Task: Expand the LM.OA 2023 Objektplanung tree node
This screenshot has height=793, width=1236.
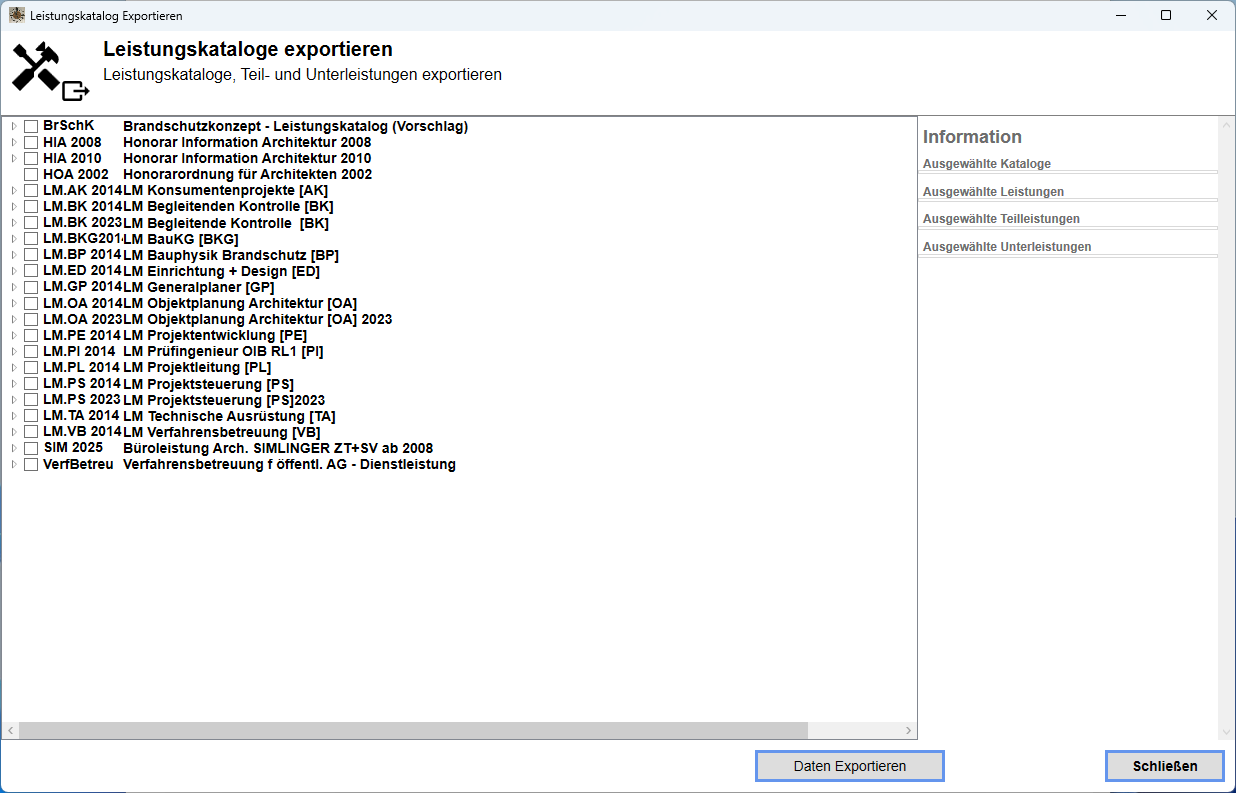Action: 13,319
